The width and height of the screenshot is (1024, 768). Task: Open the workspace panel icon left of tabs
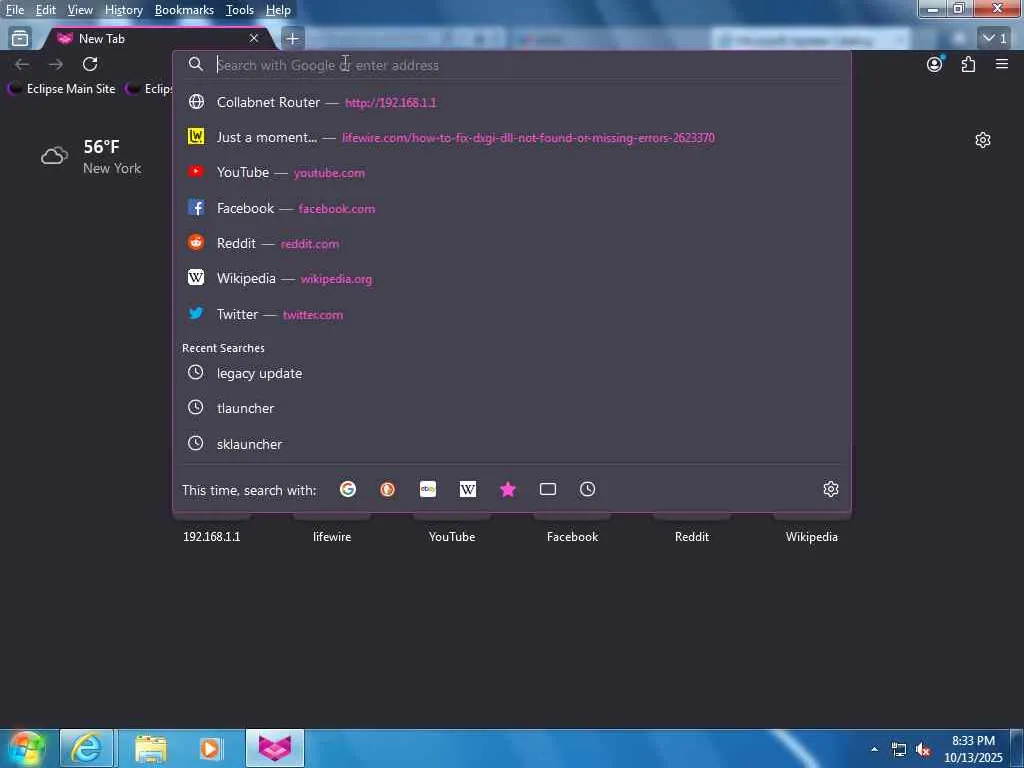click(x=20, y=39)
